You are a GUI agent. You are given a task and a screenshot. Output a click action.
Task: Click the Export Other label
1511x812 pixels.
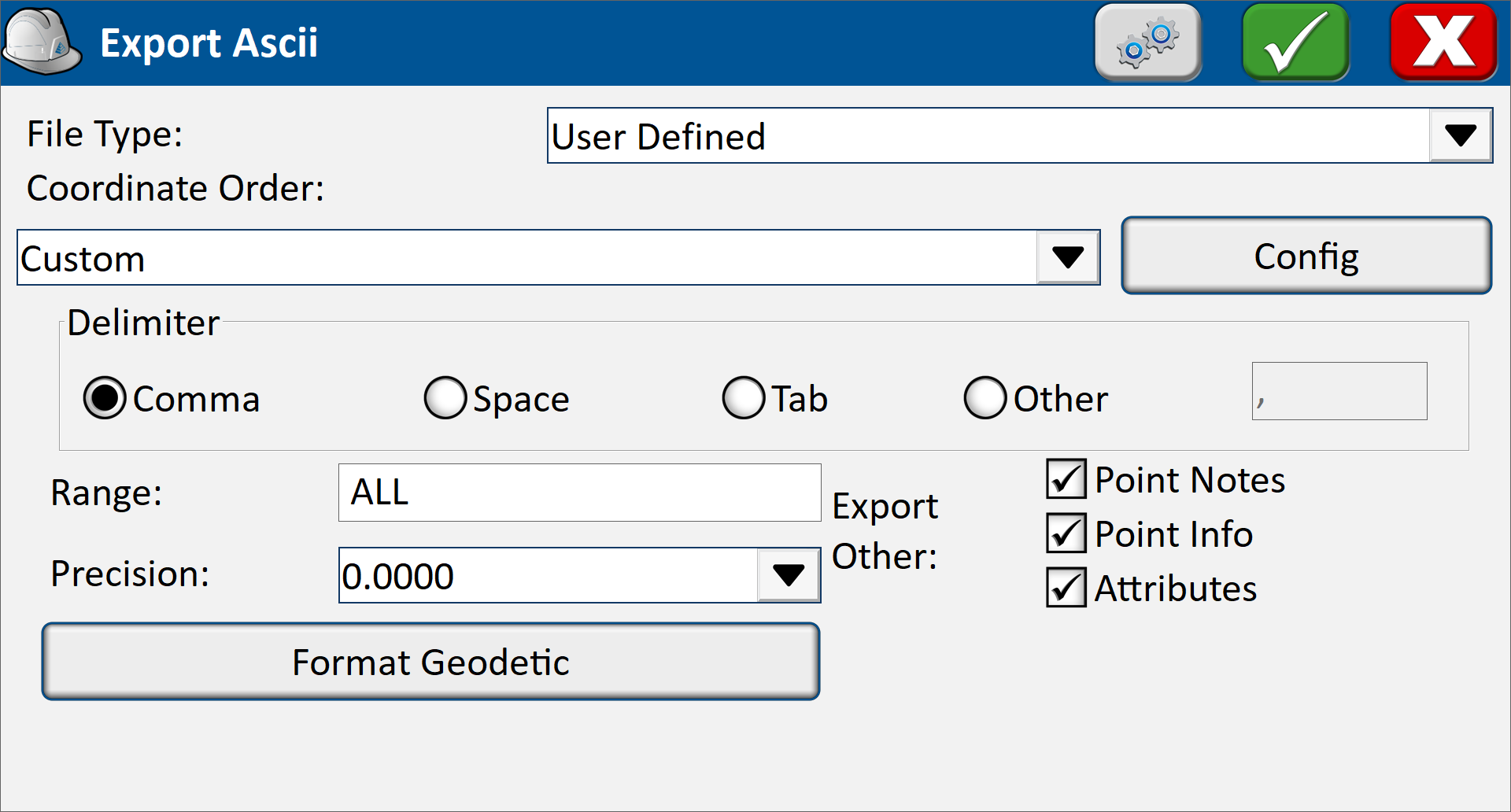point(885,531)
